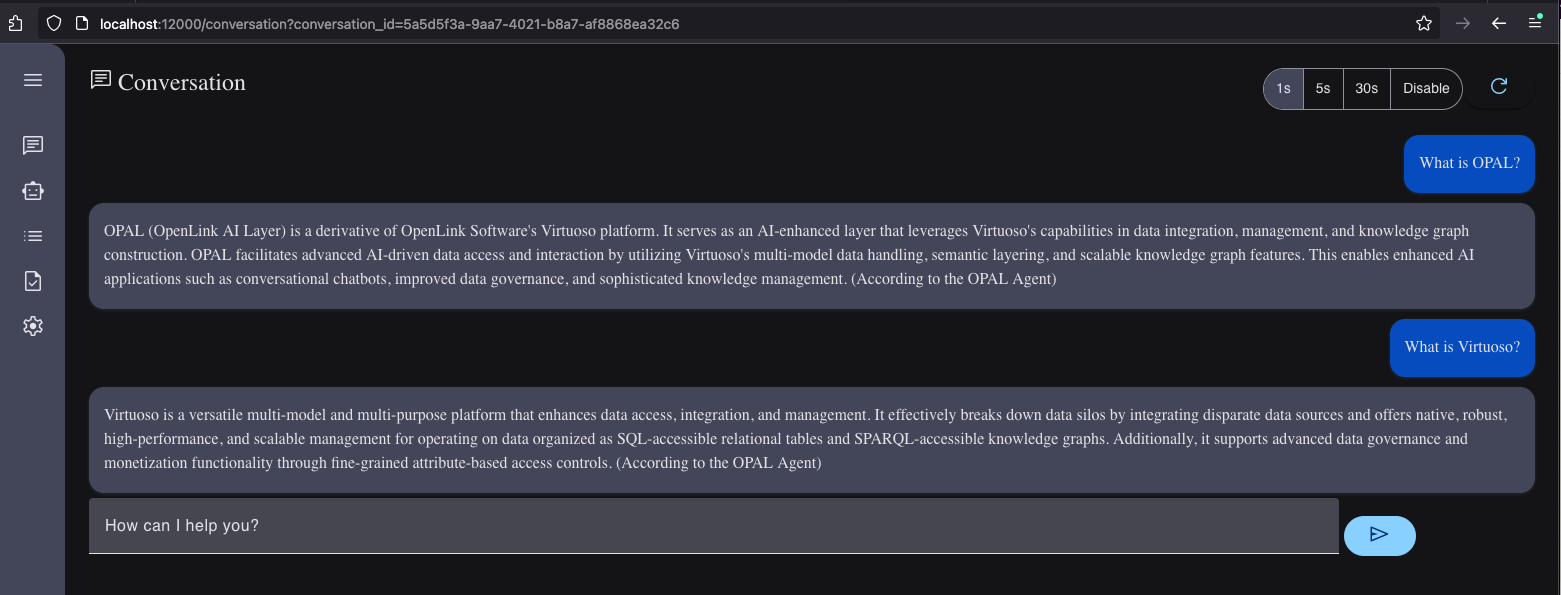Viewport: 1561px width, 595px height.
Task: Open the hamburger menu in sidebar
Action: (x=33, y=80)
